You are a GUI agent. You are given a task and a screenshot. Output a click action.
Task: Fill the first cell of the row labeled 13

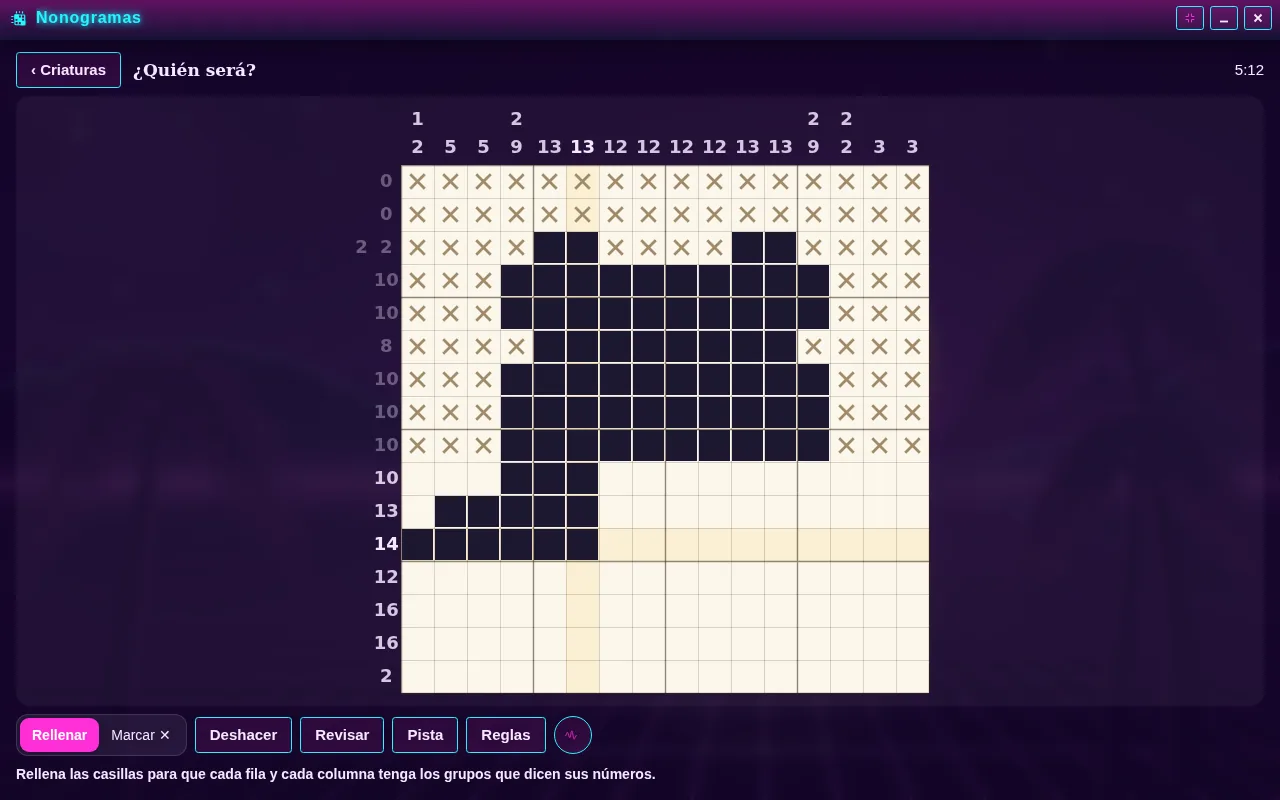click(418, 512)
